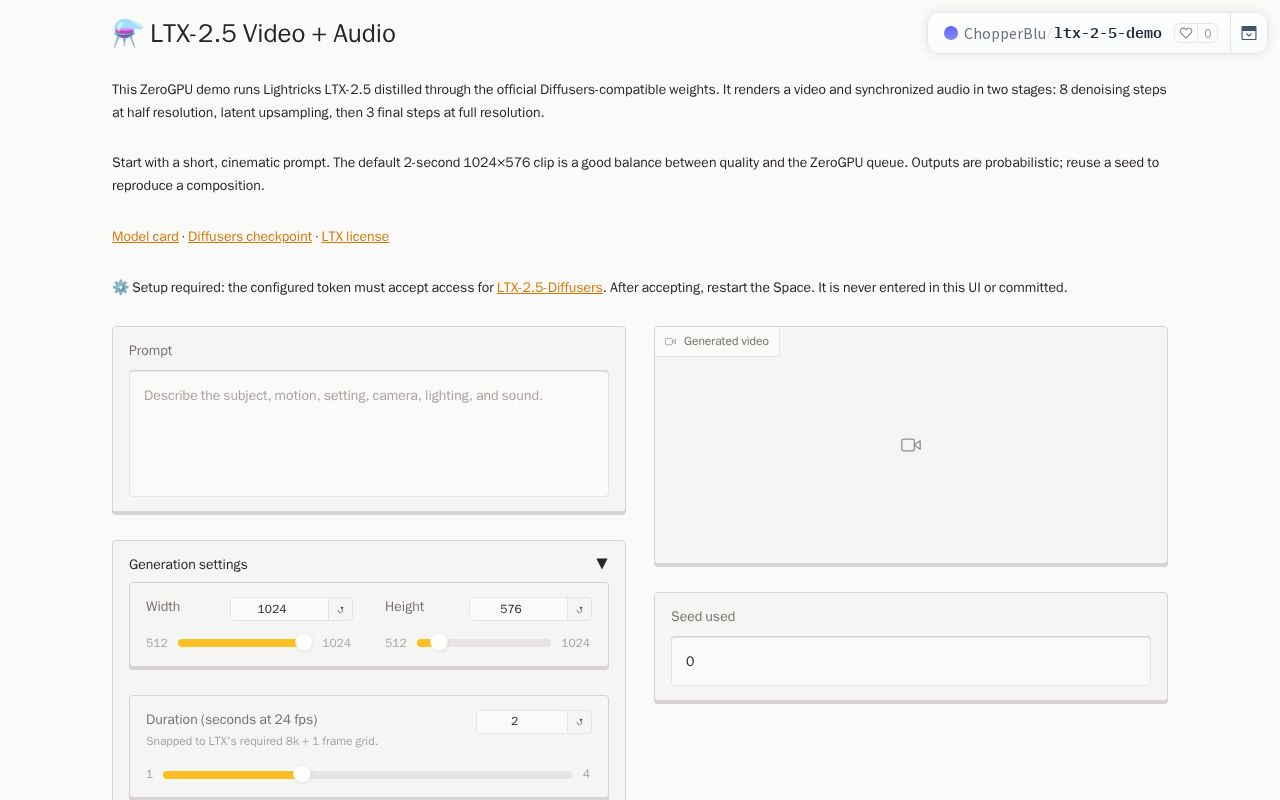This screenshot has width=1280, height=800.
Task: Click the Duration number field showing 2
Action: click(522, 722)
